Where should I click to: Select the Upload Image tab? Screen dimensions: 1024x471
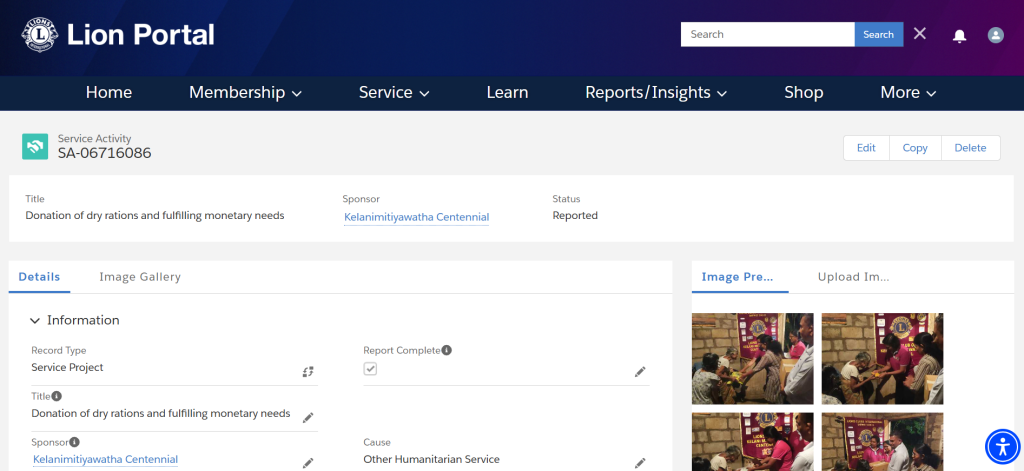[854, 277]
